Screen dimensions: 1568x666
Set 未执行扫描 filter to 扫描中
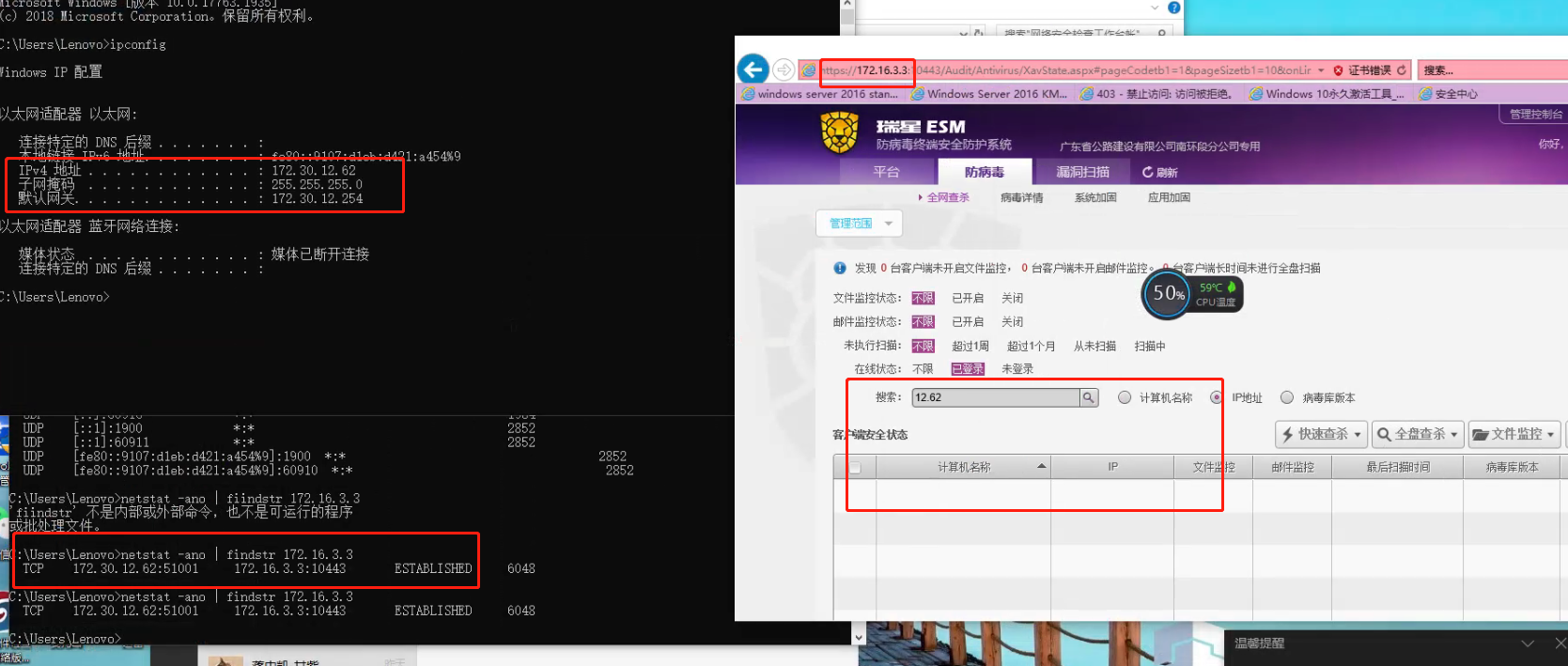(x=1150, y=347)
